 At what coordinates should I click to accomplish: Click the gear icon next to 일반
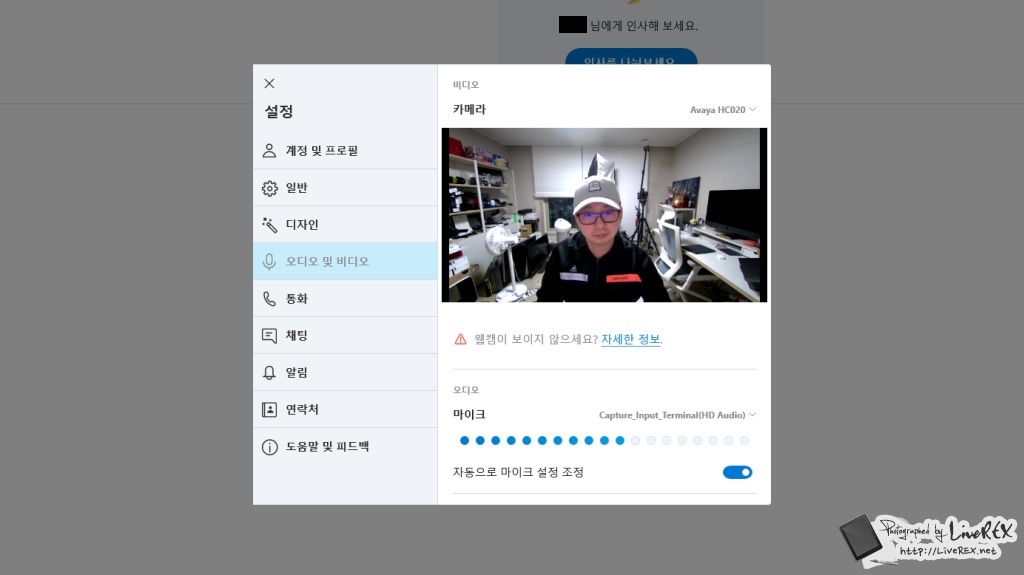270,188
